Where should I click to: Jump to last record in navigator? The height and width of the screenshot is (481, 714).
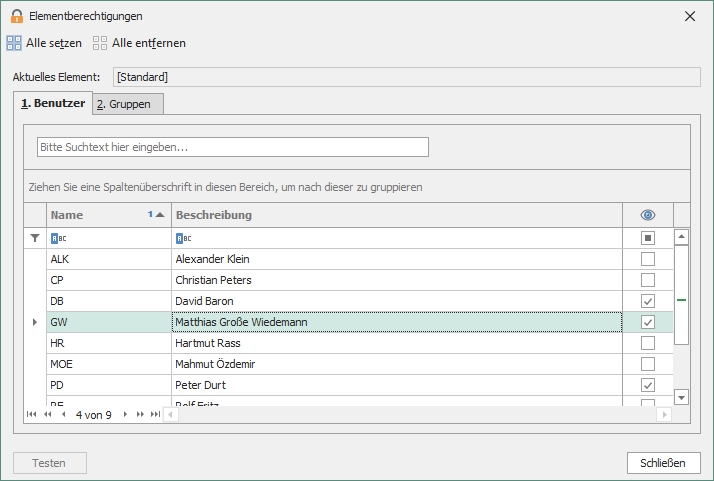tap(155, 414)
